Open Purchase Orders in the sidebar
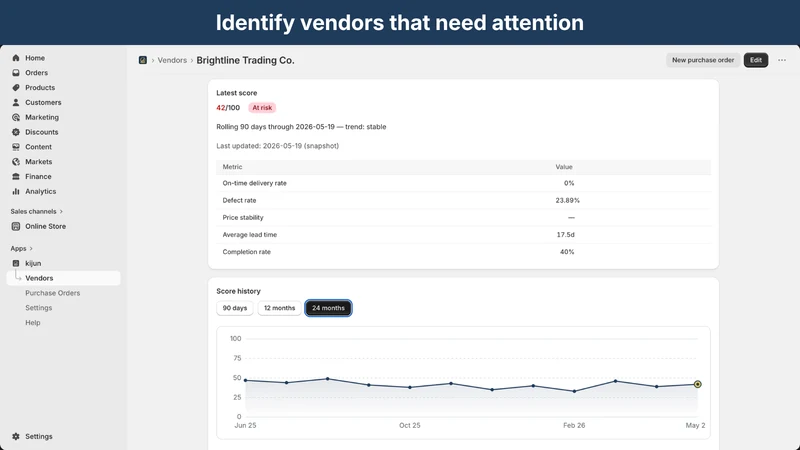Screen dimensions: 800x450 [x=53, y=293]
